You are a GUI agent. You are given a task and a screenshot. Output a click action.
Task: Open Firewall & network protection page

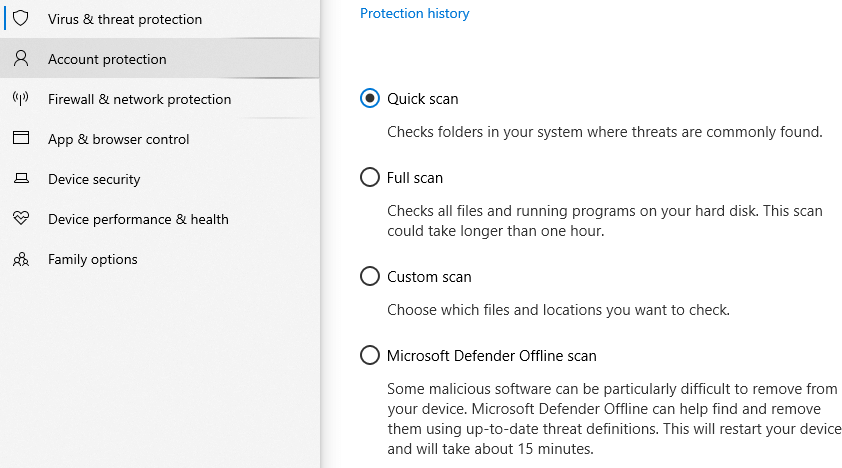pyautogui.click(x=159, y=99)
